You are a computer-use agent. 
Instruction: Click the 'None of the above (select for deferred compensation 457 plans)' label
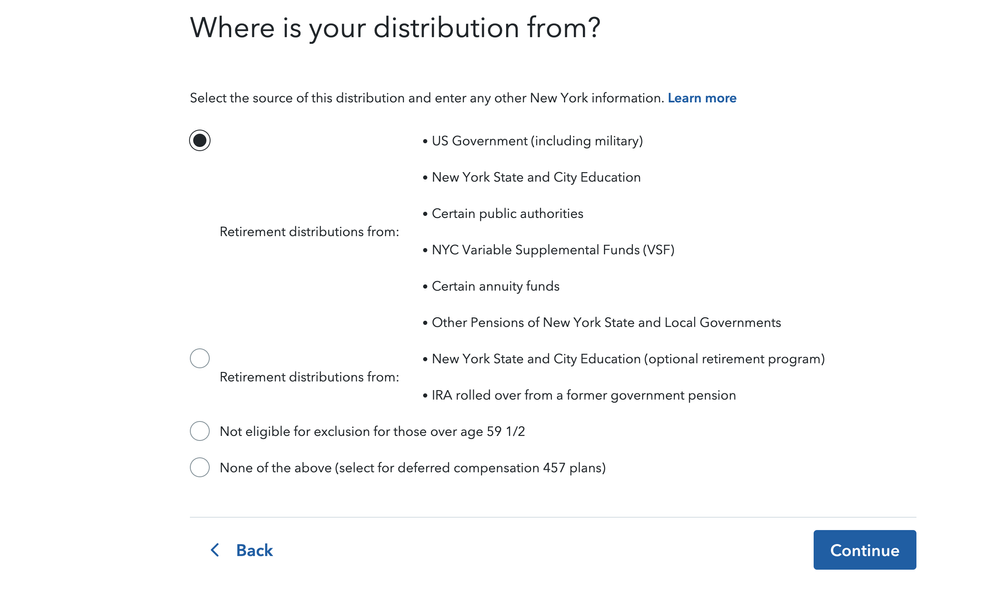[412, 468]
